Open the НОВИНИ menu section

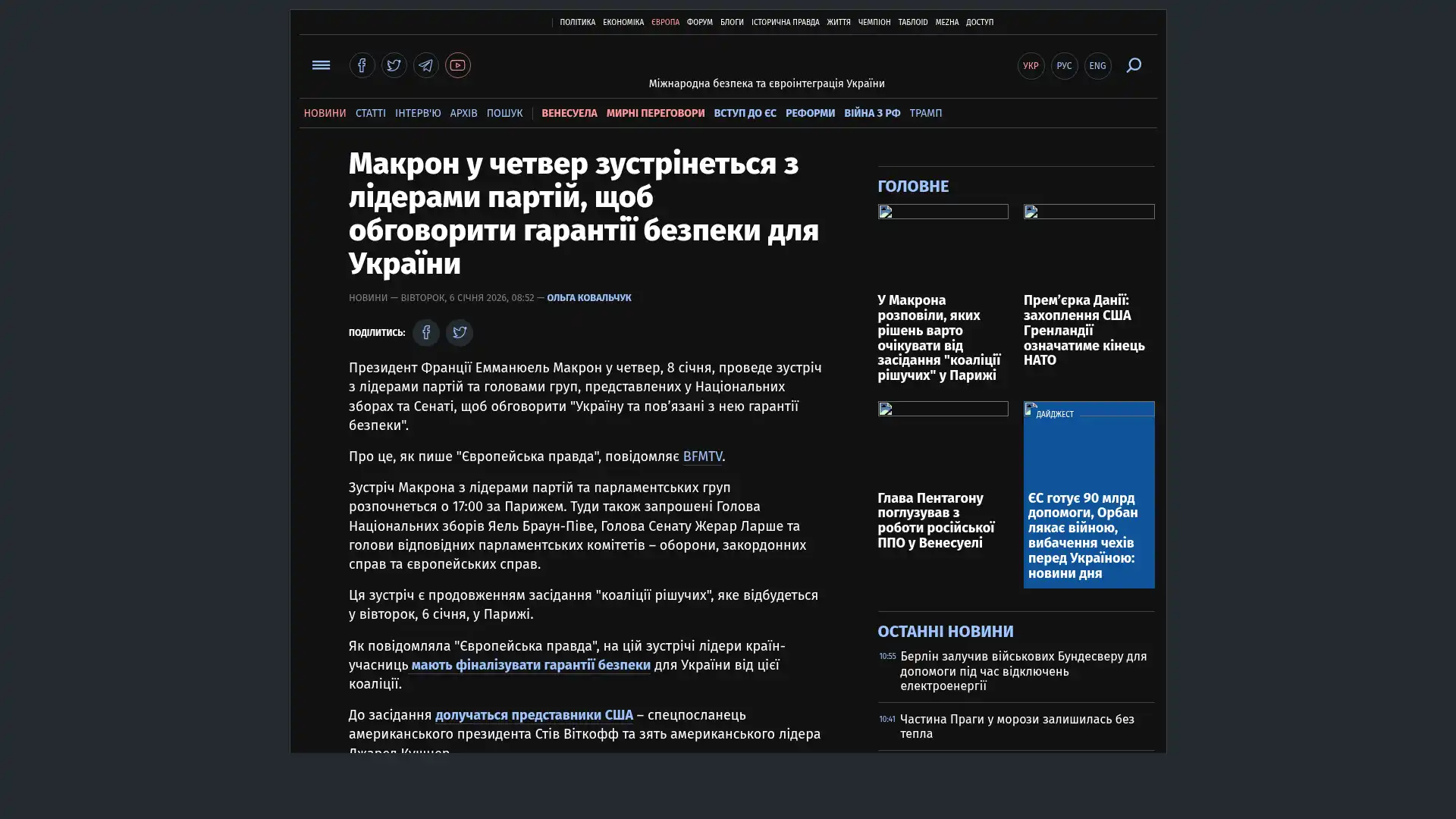325,113
